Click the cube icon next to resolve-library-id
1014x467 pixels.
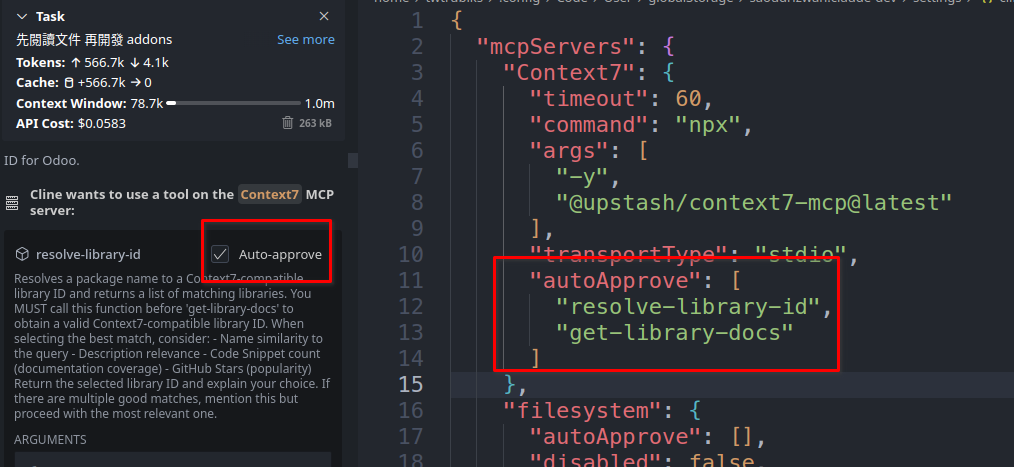(23, 254)
